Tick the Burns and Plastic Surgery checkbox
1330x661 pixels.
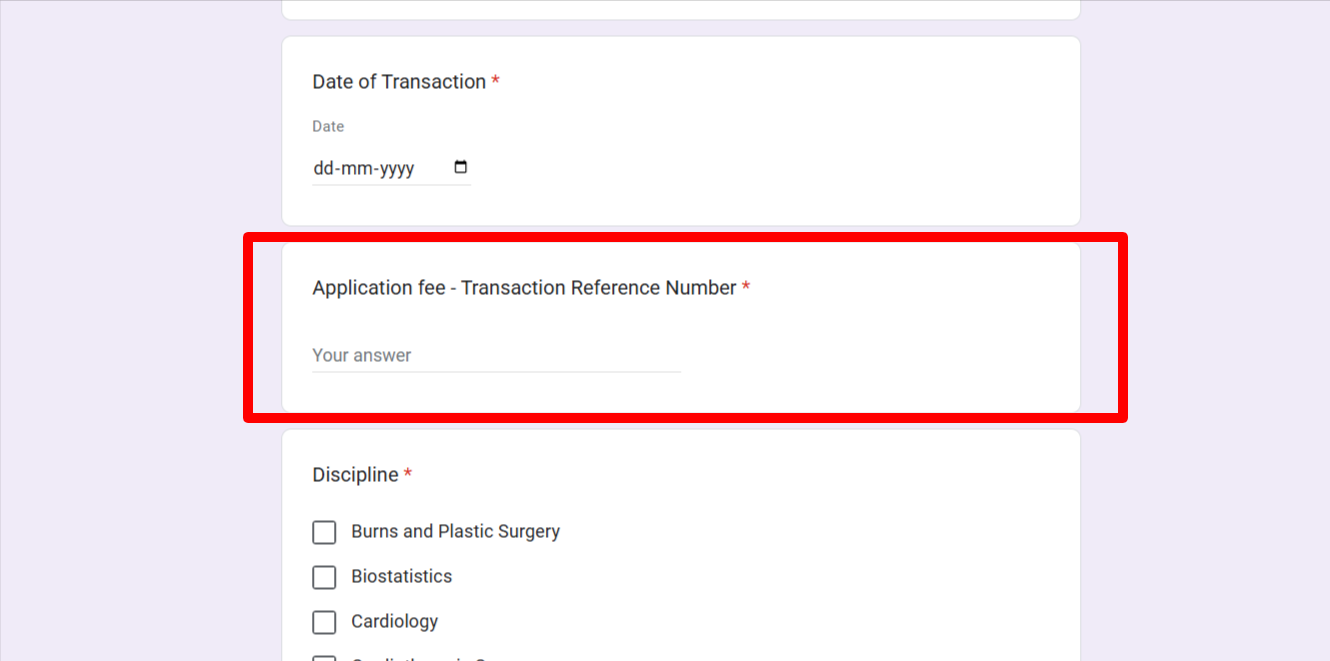[x=324, y=532]
